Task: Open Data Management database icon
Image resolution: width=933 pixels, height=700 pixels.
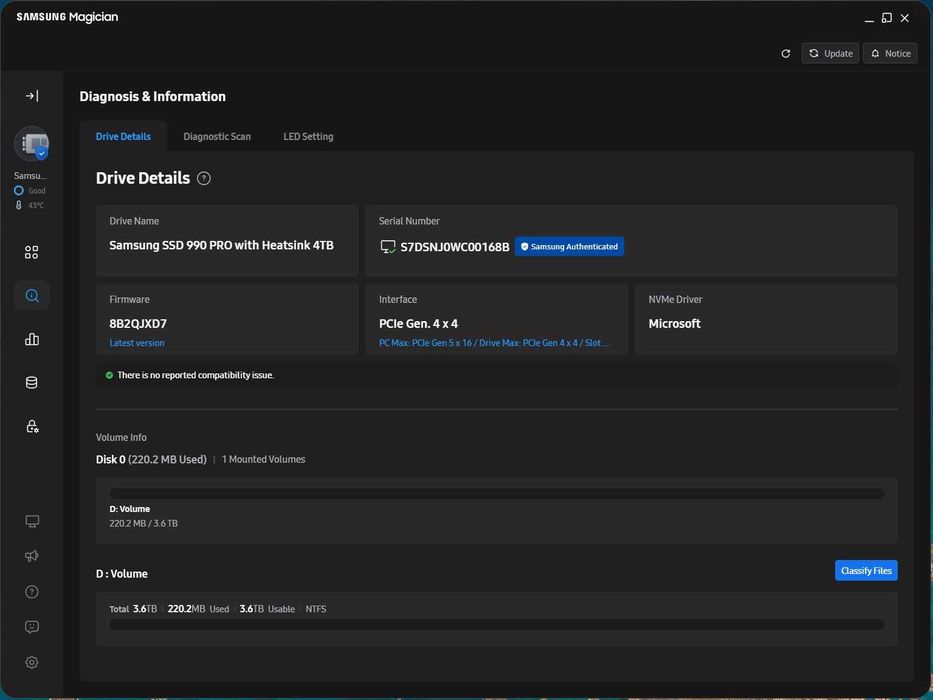Action: [x=32, y=383]
